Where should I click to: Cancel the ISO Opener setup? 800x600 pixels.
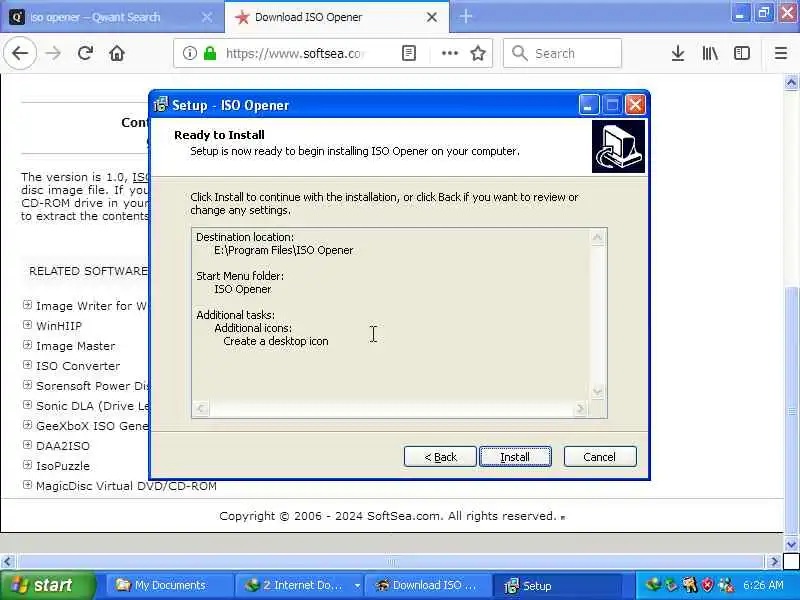point(600,457)
